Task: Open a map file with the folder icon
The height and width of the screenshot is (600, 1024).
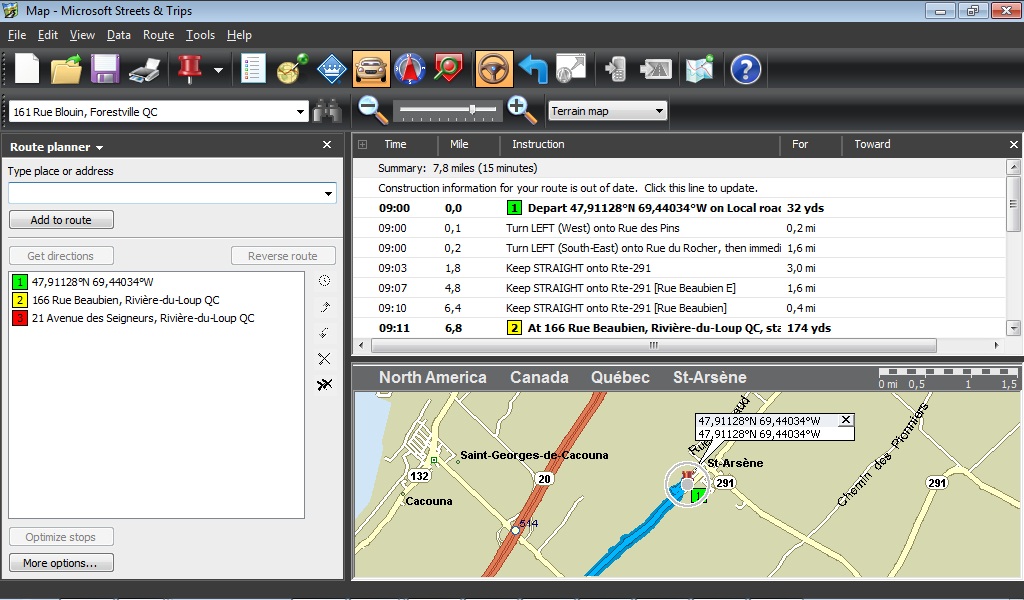Action: (66, 69)
